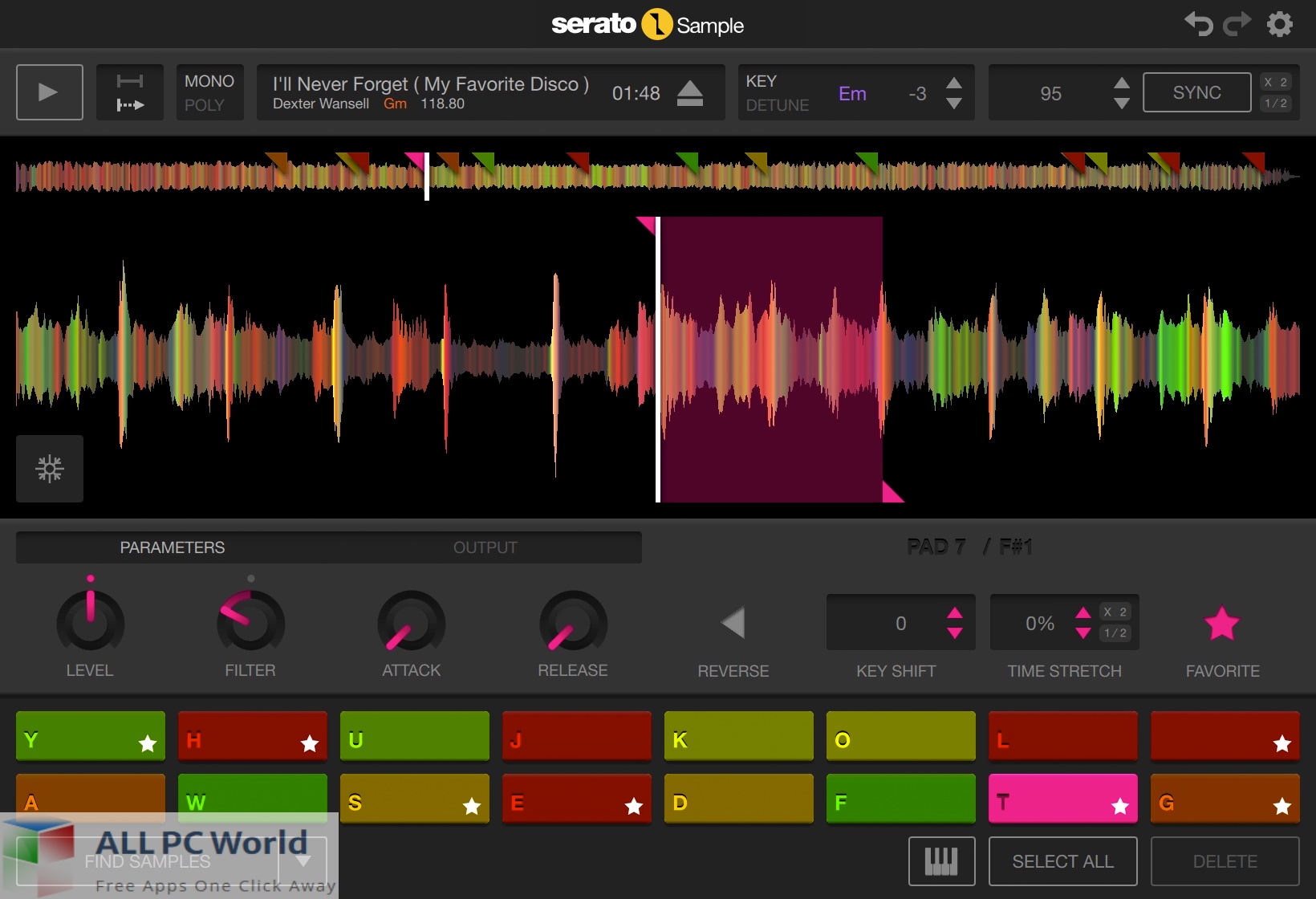Click DELETE button

(x=1225, y=861)
